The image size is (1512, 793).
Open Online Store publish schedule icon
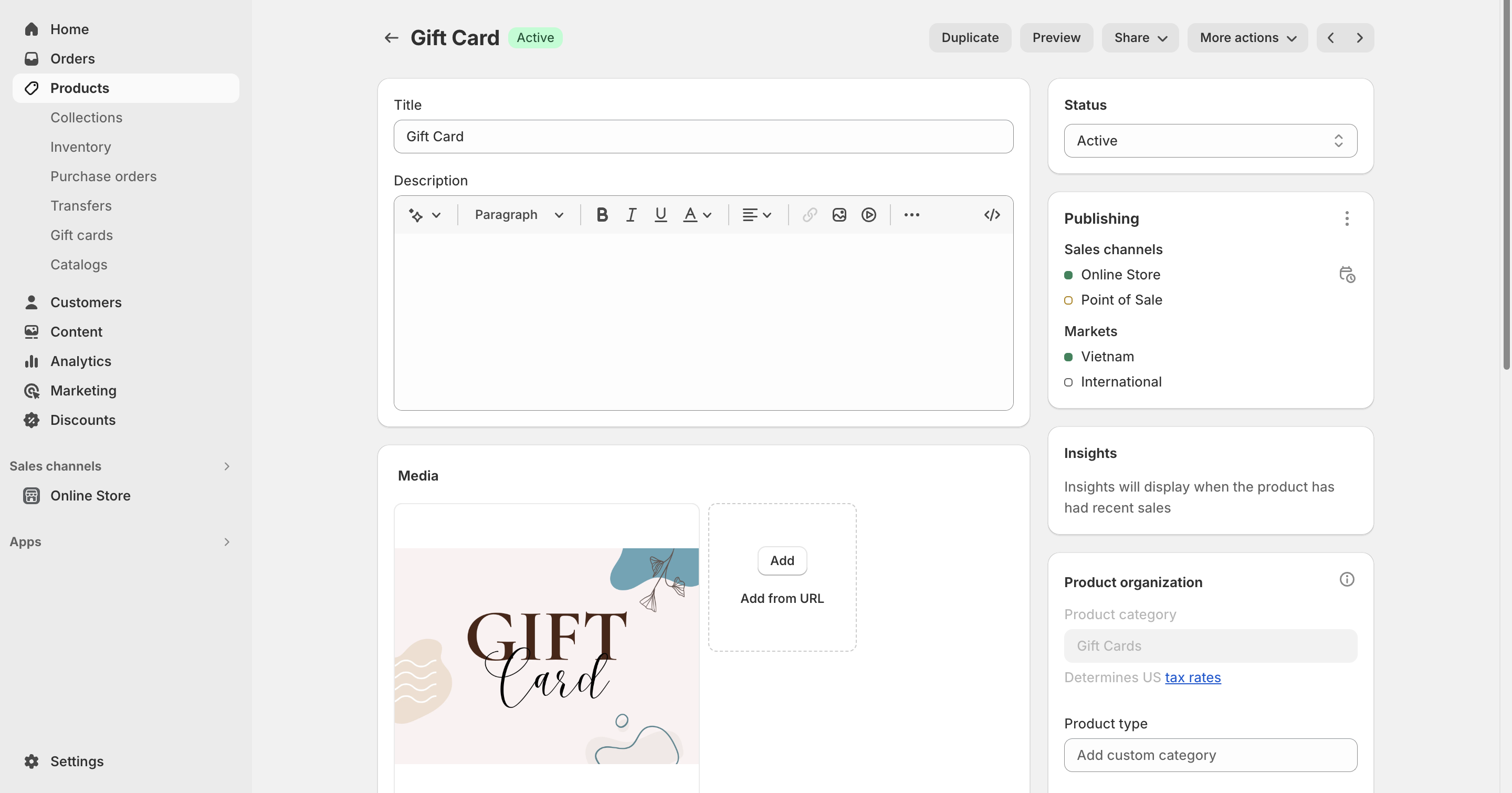[x=1347, y=275]
